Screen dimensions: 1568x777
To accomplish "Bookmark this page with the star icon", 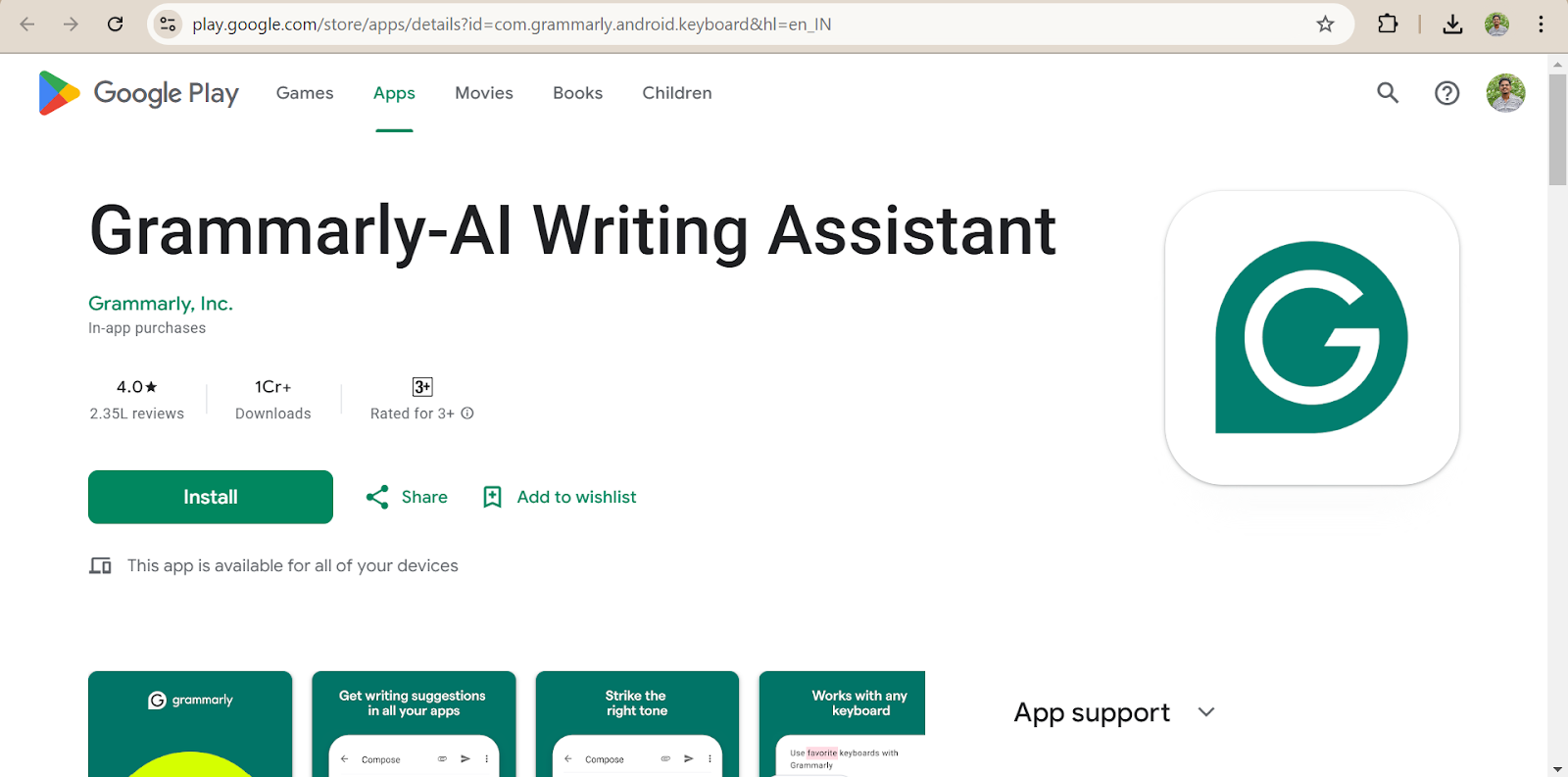I will point(1325,24).
